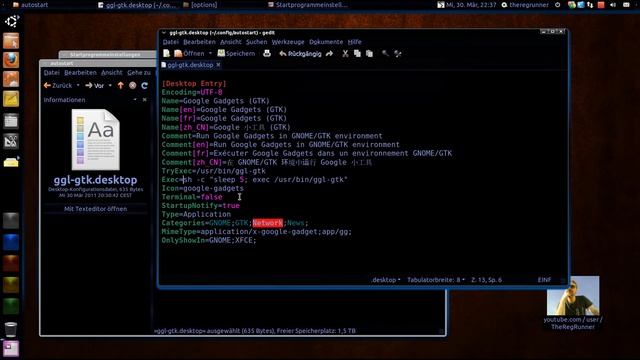
Task: Open Bearbeiten menu in autostart file manager
Action: (x=80, y=72)
